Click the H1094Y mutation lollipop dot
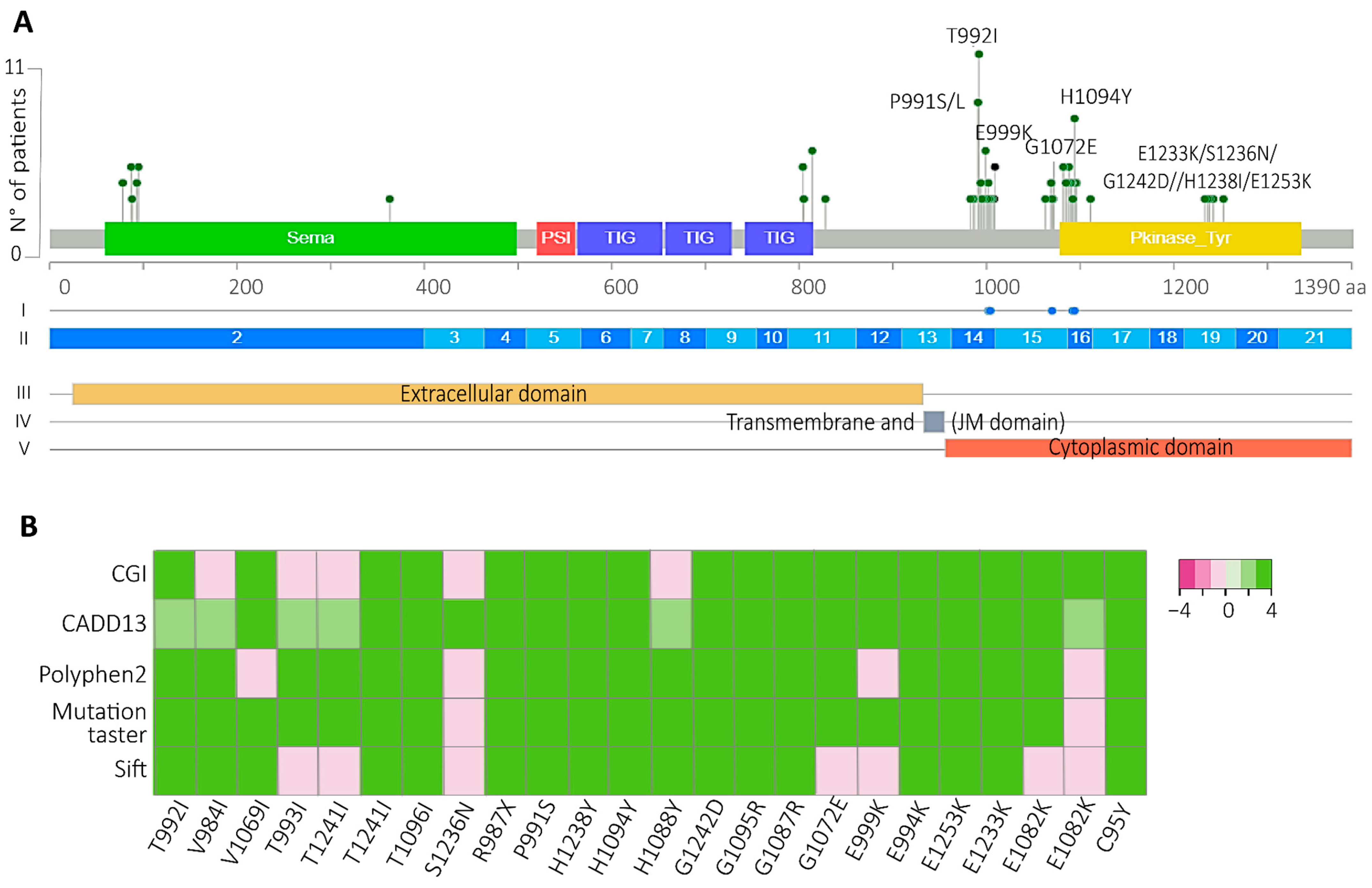Viewport: 1372px width, 888px height. click(1075, 119)
